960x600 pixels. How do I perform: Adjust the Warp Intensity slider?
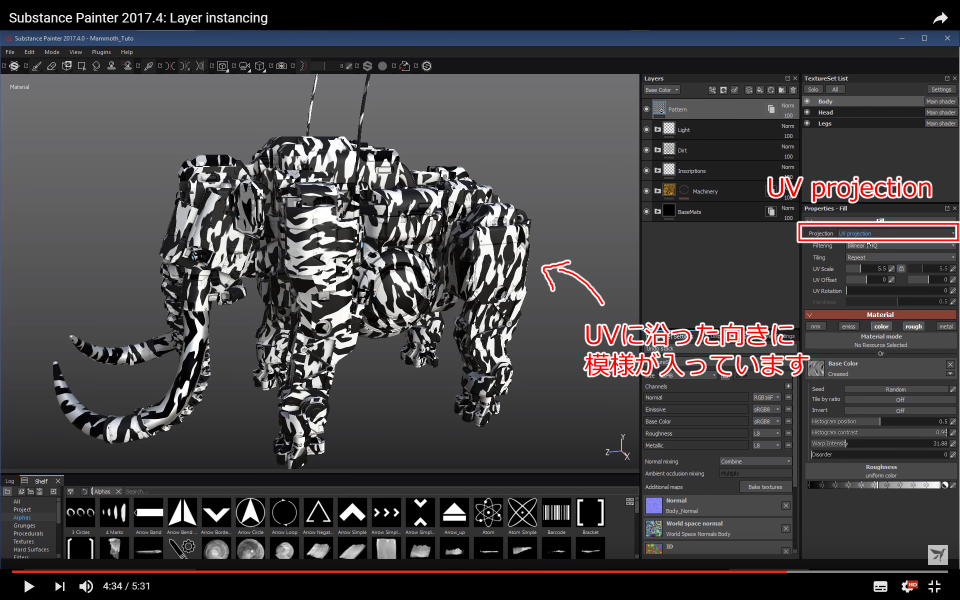point(879,443)
